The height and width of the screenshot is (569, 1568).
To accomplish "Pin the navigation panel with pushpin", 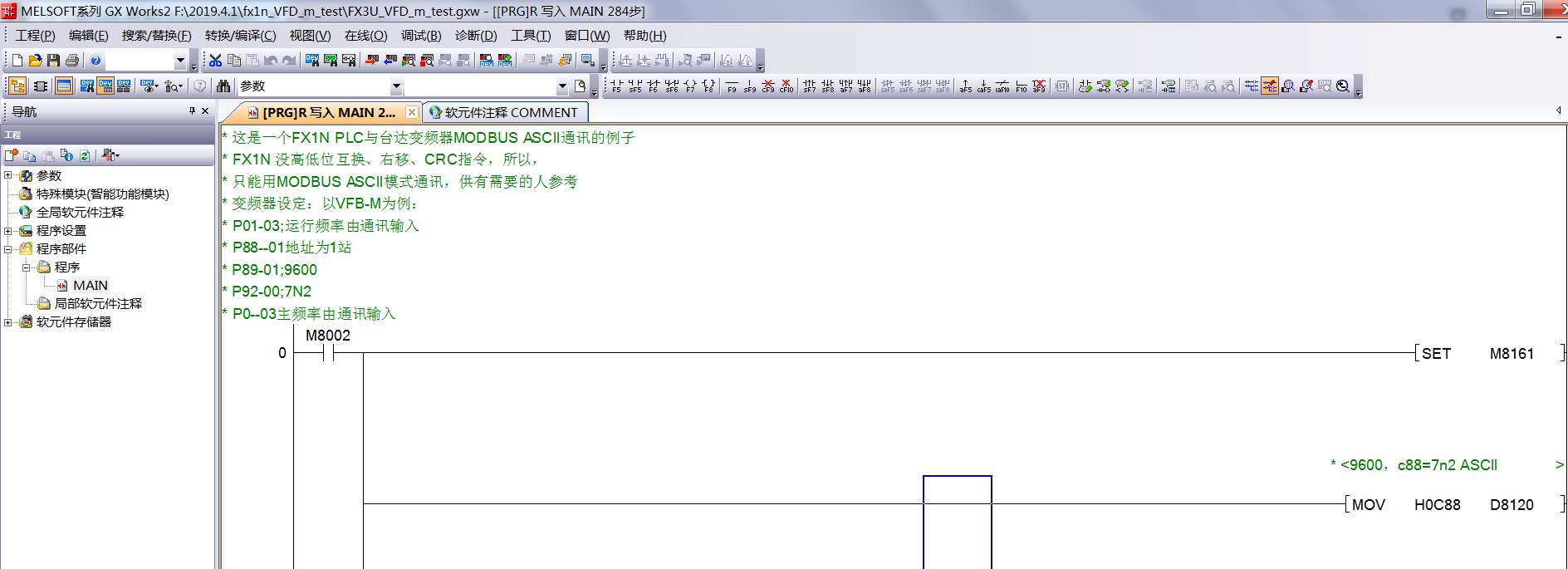I will coord(192,111).
